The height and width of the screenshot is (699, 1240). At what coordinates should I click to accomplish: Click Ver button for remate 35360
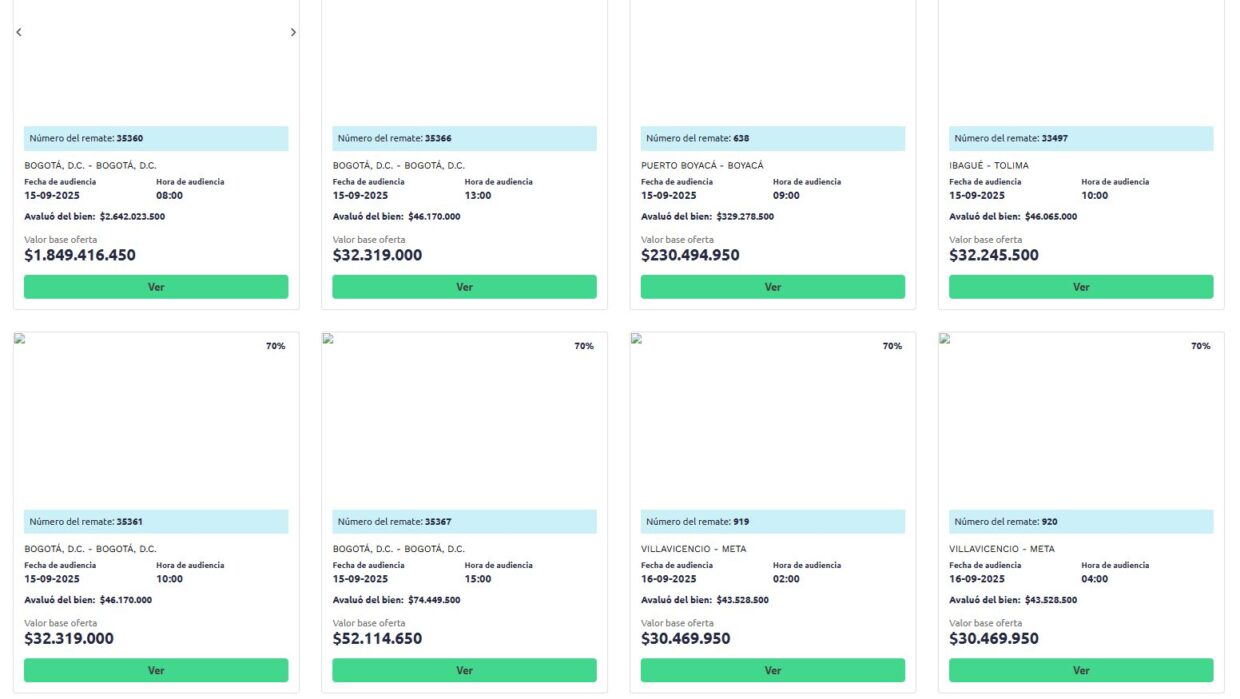[x=156, y=287]
